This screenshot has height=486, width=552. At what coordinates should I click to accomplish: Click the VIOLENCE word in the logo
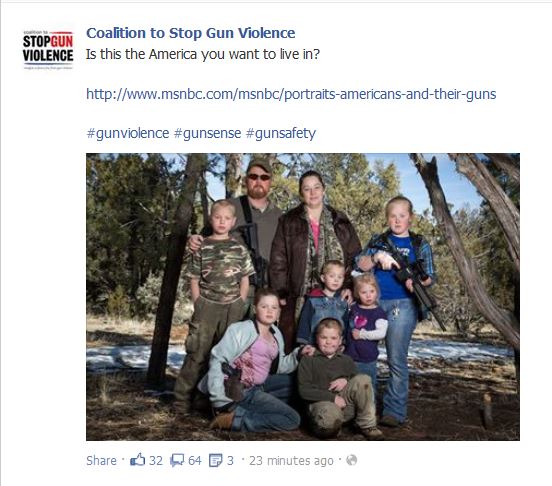pos(48,55)
